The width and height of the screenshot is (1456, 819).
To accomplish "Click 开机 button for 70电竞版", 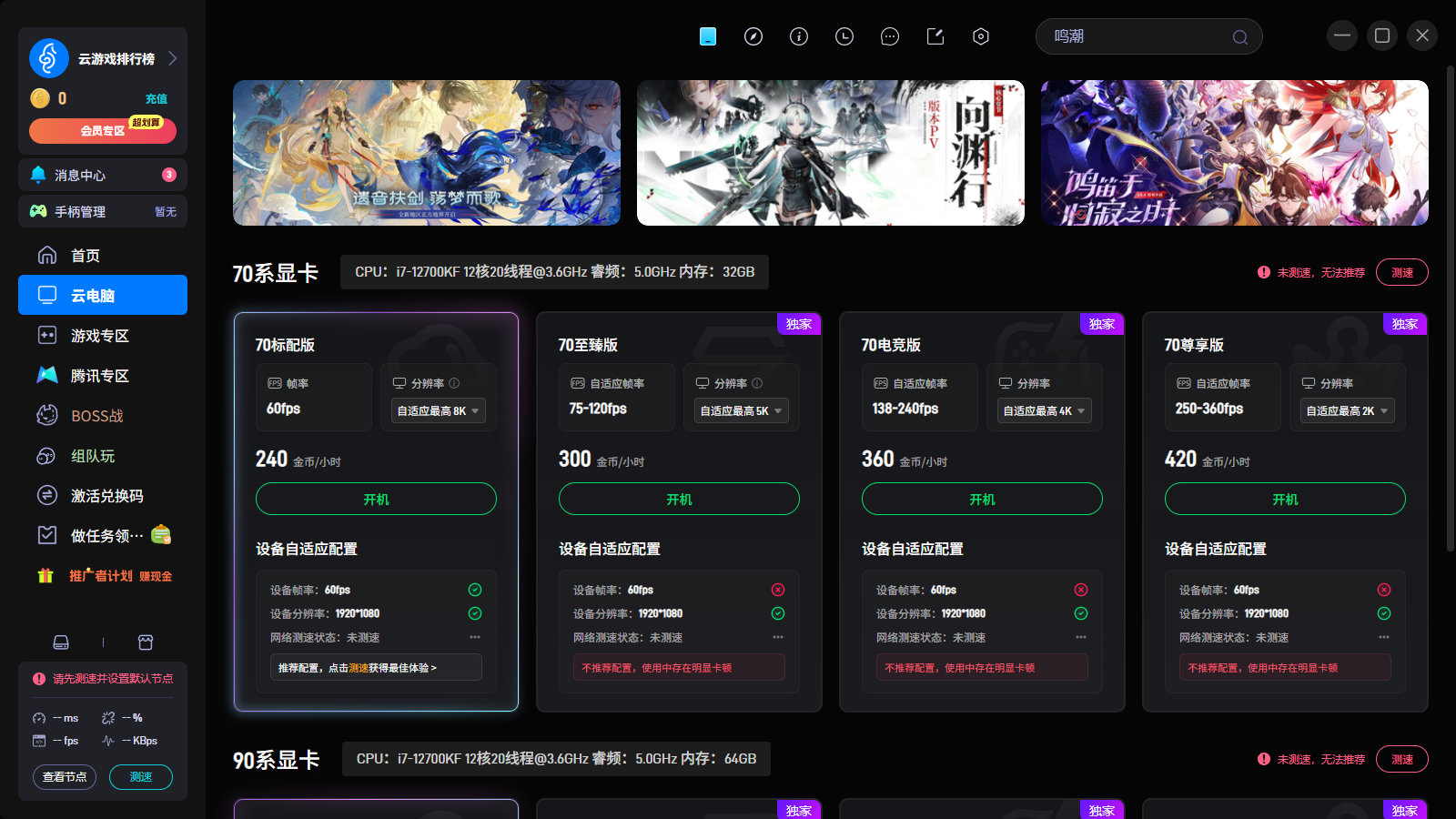I will tap(982, 499).
